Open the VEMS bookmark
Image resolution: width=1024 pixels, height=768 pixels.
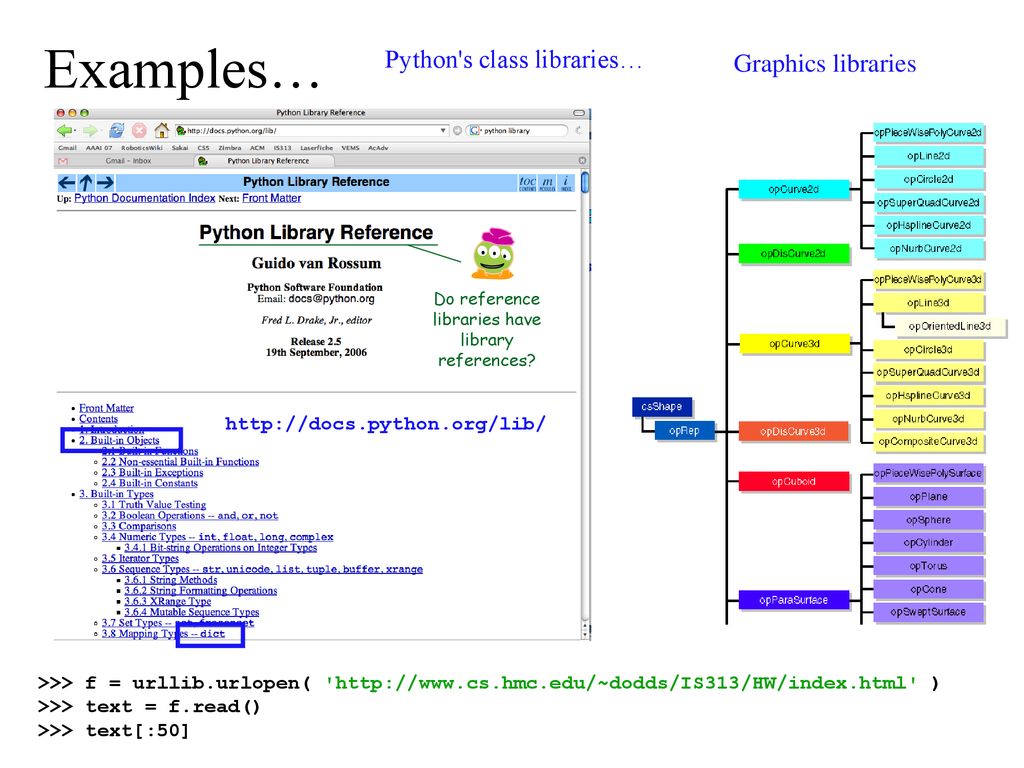coord(351,148)
